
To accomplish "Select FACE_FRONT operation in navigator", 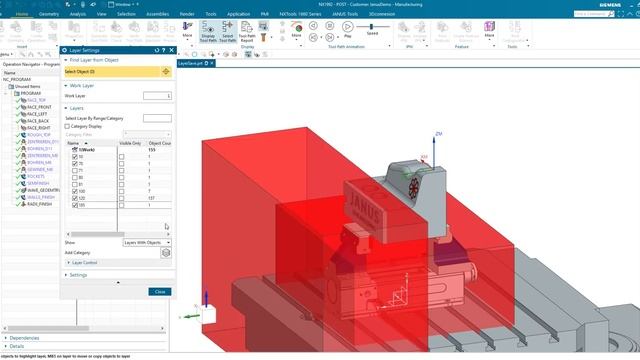I will tap(39, 107).
